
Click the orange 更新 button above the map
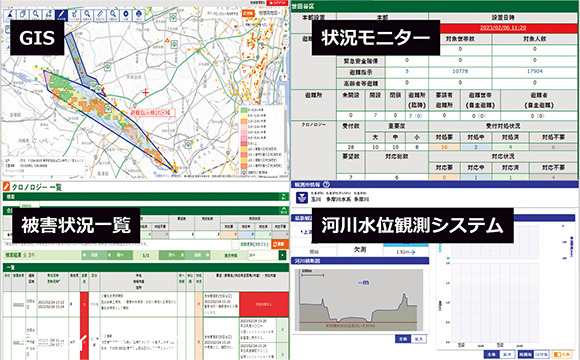click(x=248, y=13)
